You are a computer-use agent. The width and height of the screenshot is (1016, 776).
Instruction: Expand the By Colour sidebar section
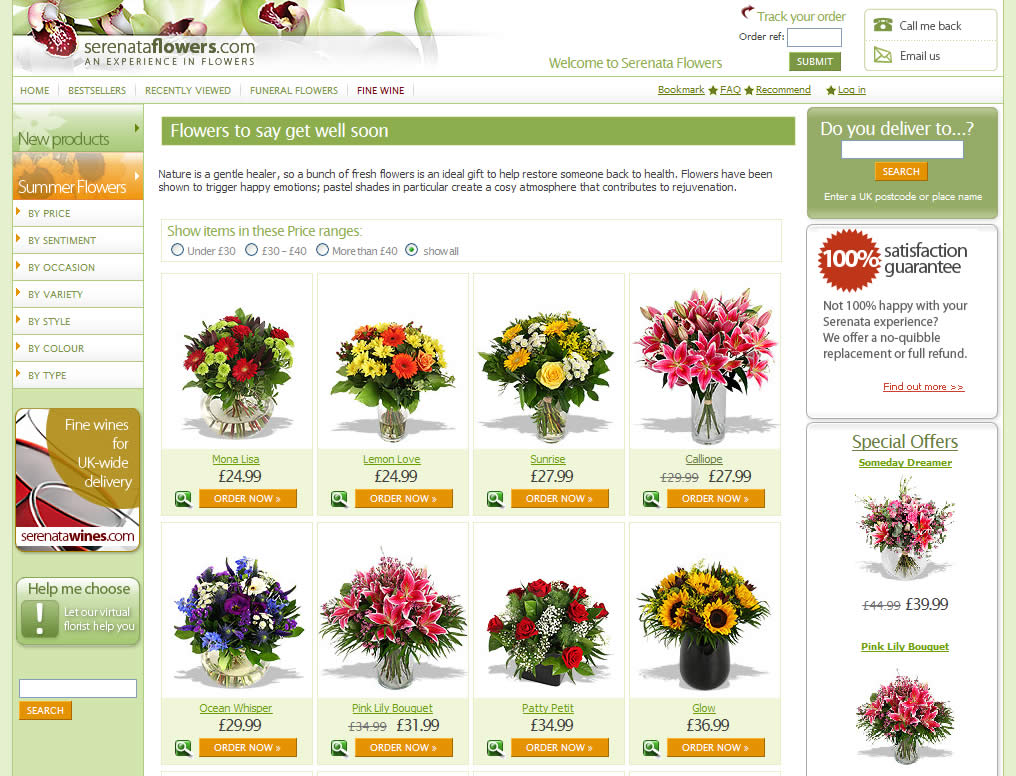[78, 348]
